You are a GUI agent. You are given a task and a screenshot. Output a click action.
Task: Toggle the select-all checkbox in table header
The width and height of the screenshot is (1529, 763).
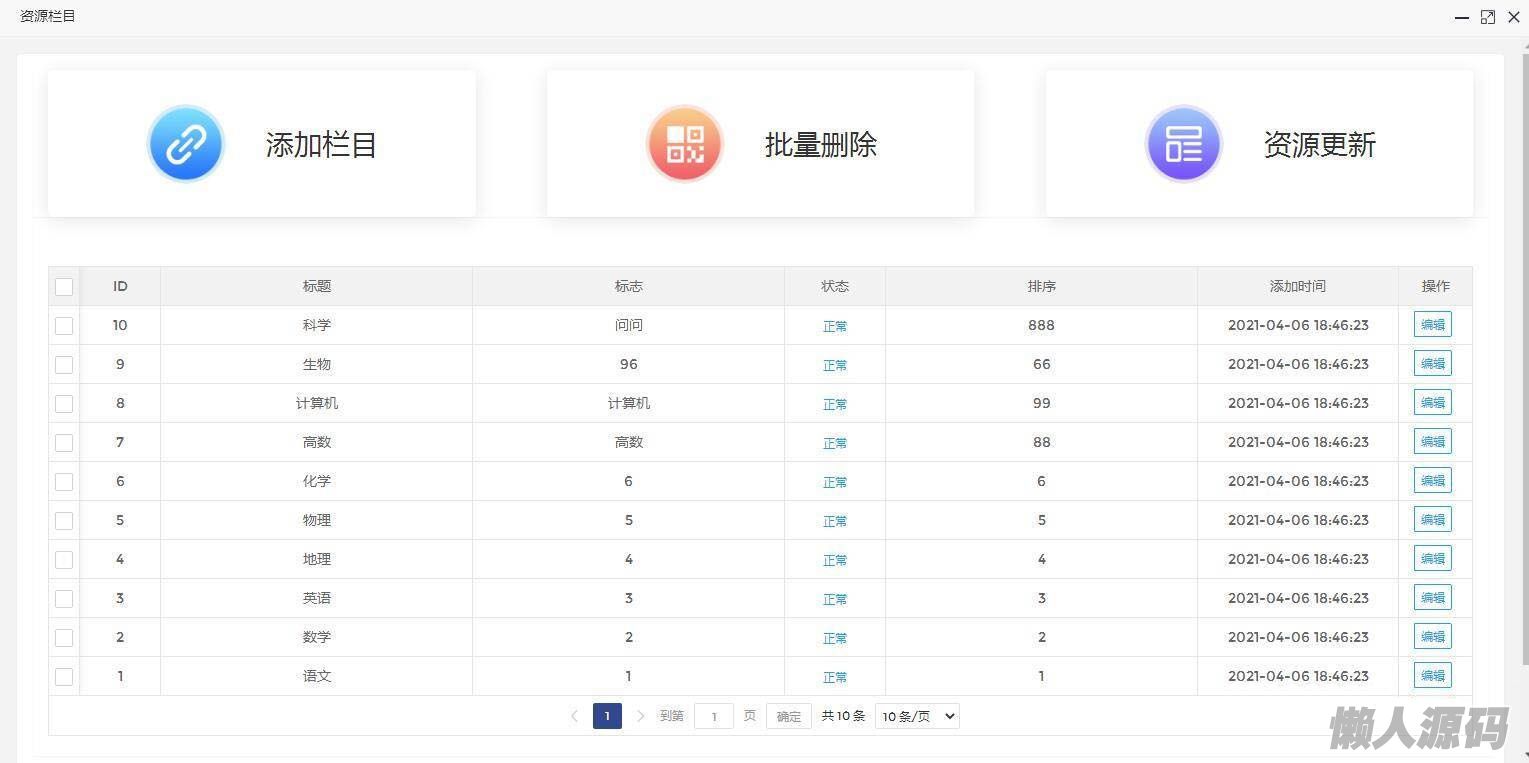[64, 287]
